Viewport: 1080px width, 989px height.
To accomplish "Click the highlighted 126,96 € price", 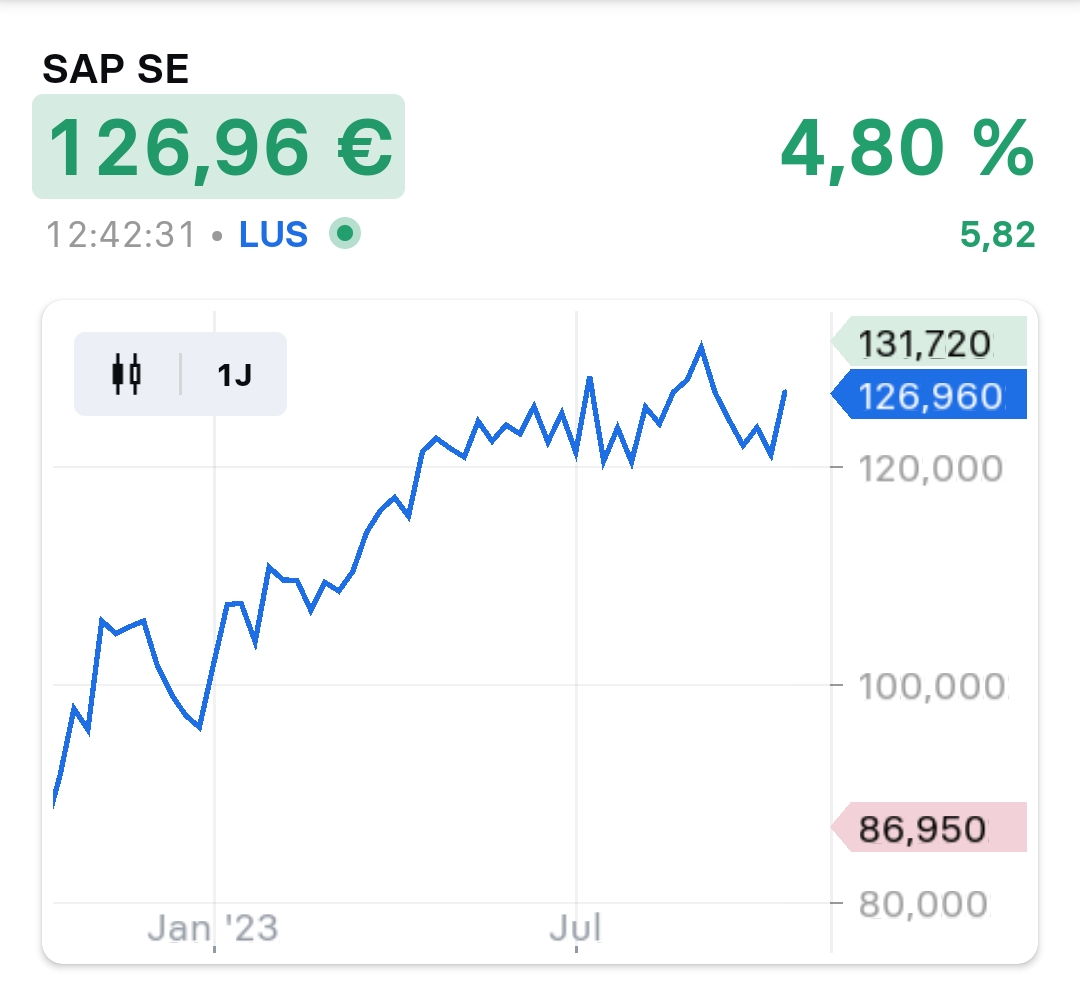I will [x=219, y=147].
